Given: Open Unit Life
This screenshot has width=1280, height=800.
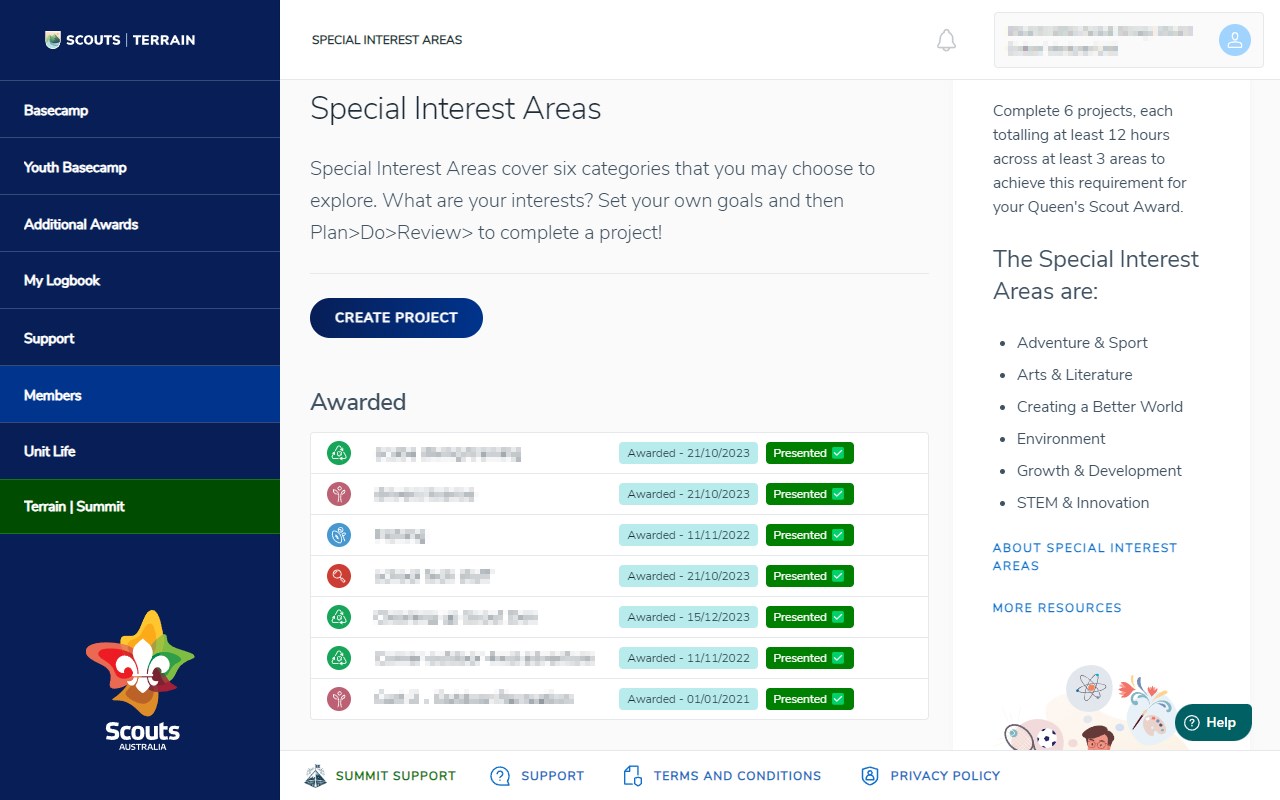Looking at the screenshot, I should click(x=140, y=451).
